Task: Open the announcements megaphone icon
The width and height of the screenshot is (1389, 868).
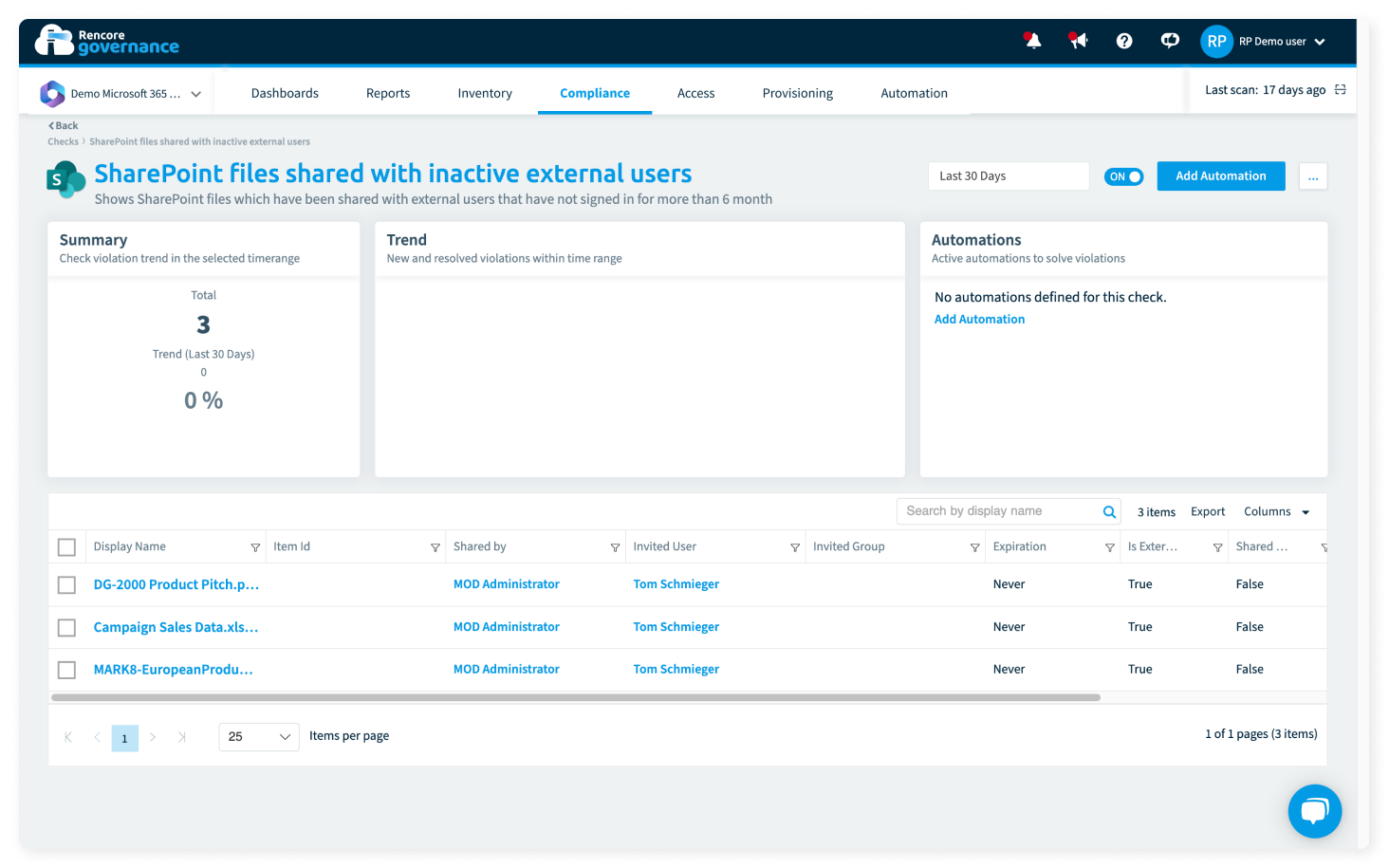Action: point(1079,41)
